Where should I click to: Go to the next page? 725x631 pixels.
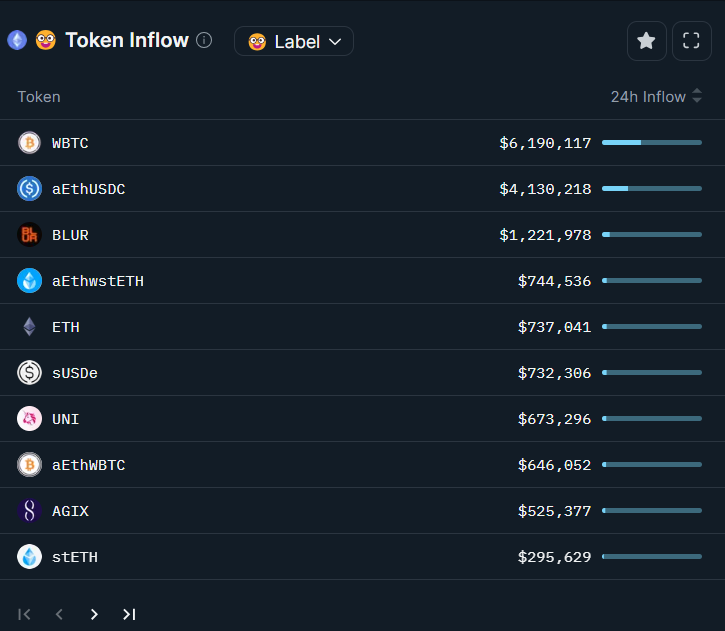94,614
